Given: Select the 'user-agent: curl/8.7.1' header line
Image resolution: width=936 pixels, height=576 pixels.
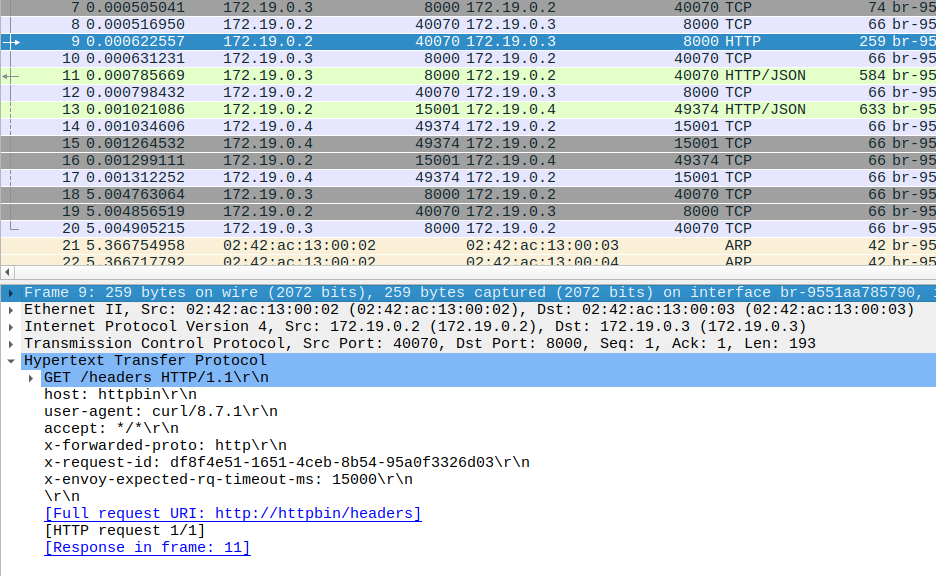Looking at the screenshot, I should tap(161, 412).
